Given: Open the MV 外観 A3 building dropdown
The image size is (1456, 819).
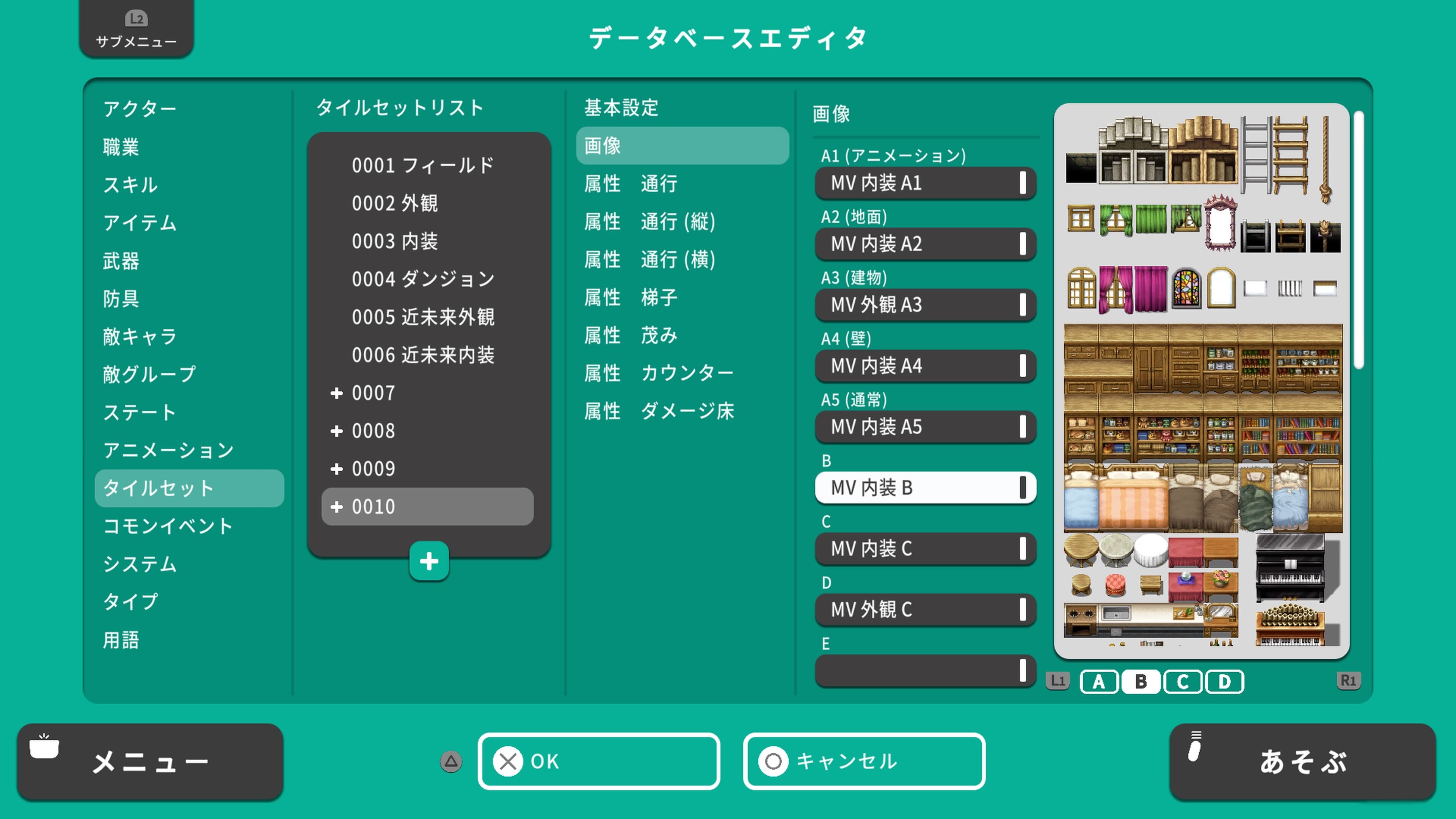Looking at the screenshot, I should pos(925,305).
